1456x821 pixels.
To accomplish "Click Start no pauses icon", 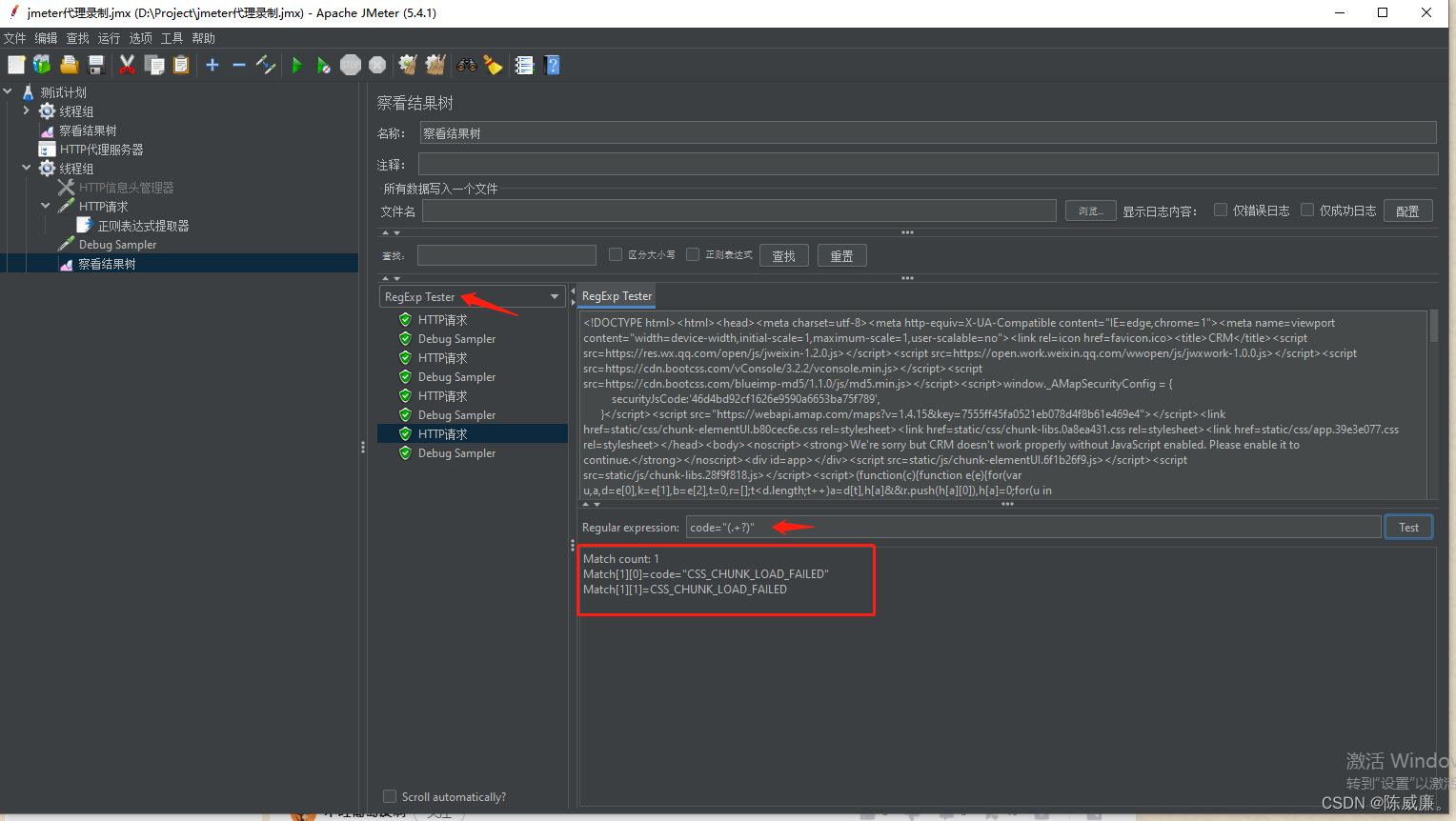I will click(324, 65).
